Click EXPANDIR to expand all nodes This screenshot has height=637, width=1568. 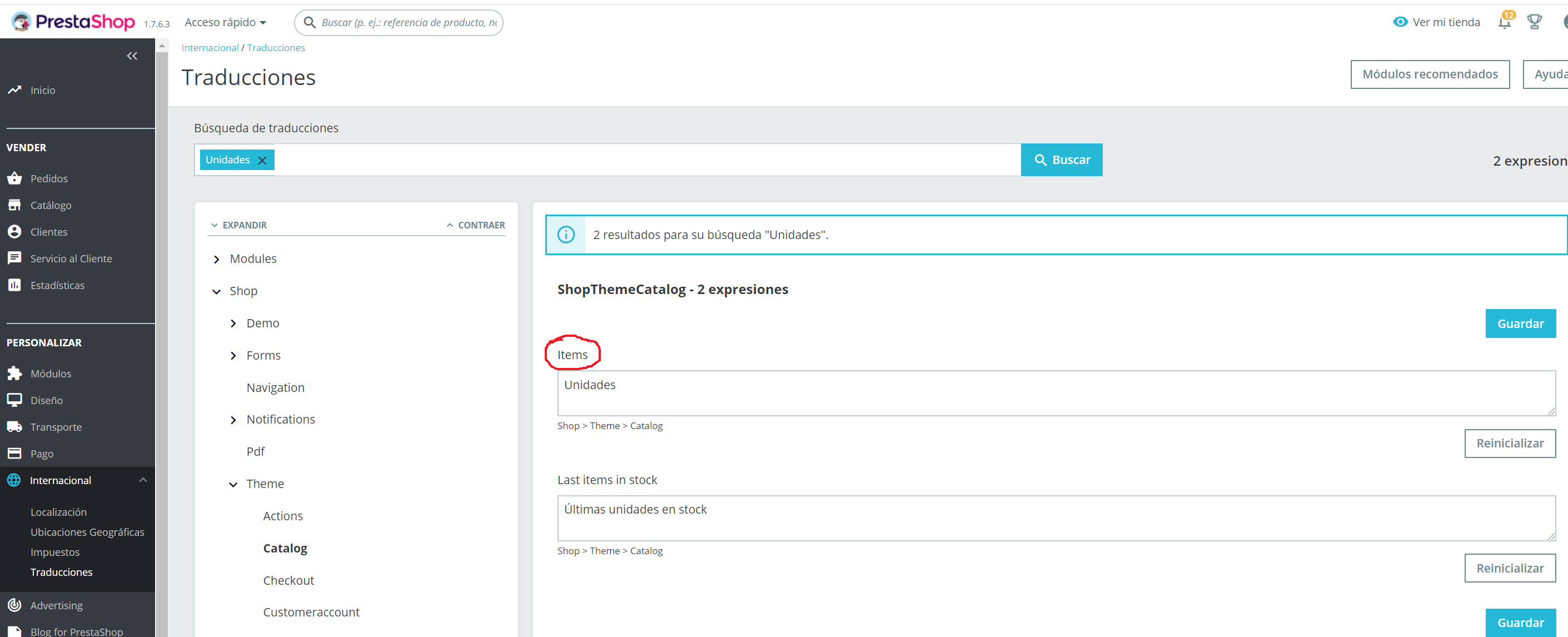pos(238,225)
